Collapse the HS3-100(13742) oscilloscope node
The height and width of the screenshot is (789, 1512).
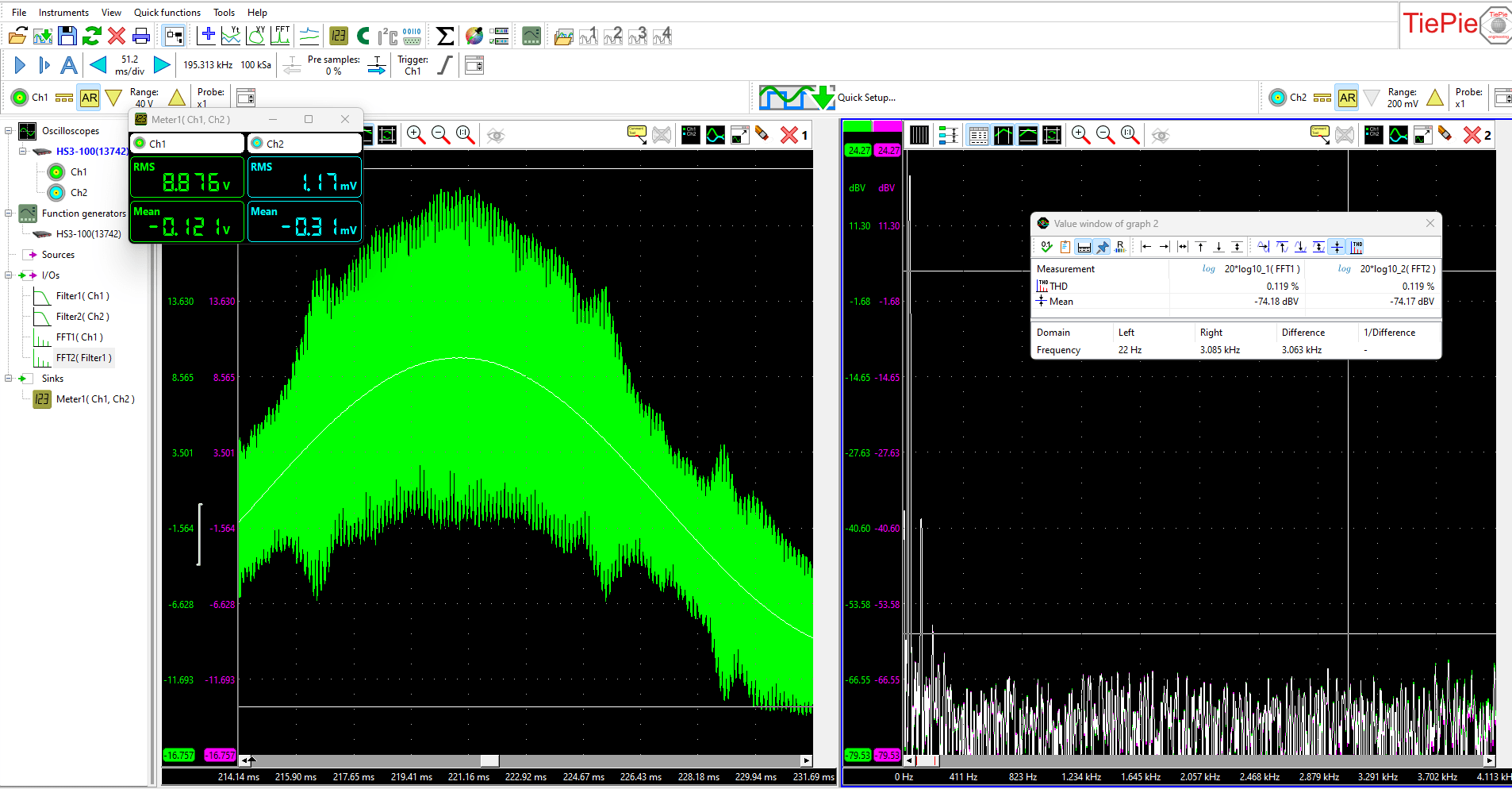(23, 151)
